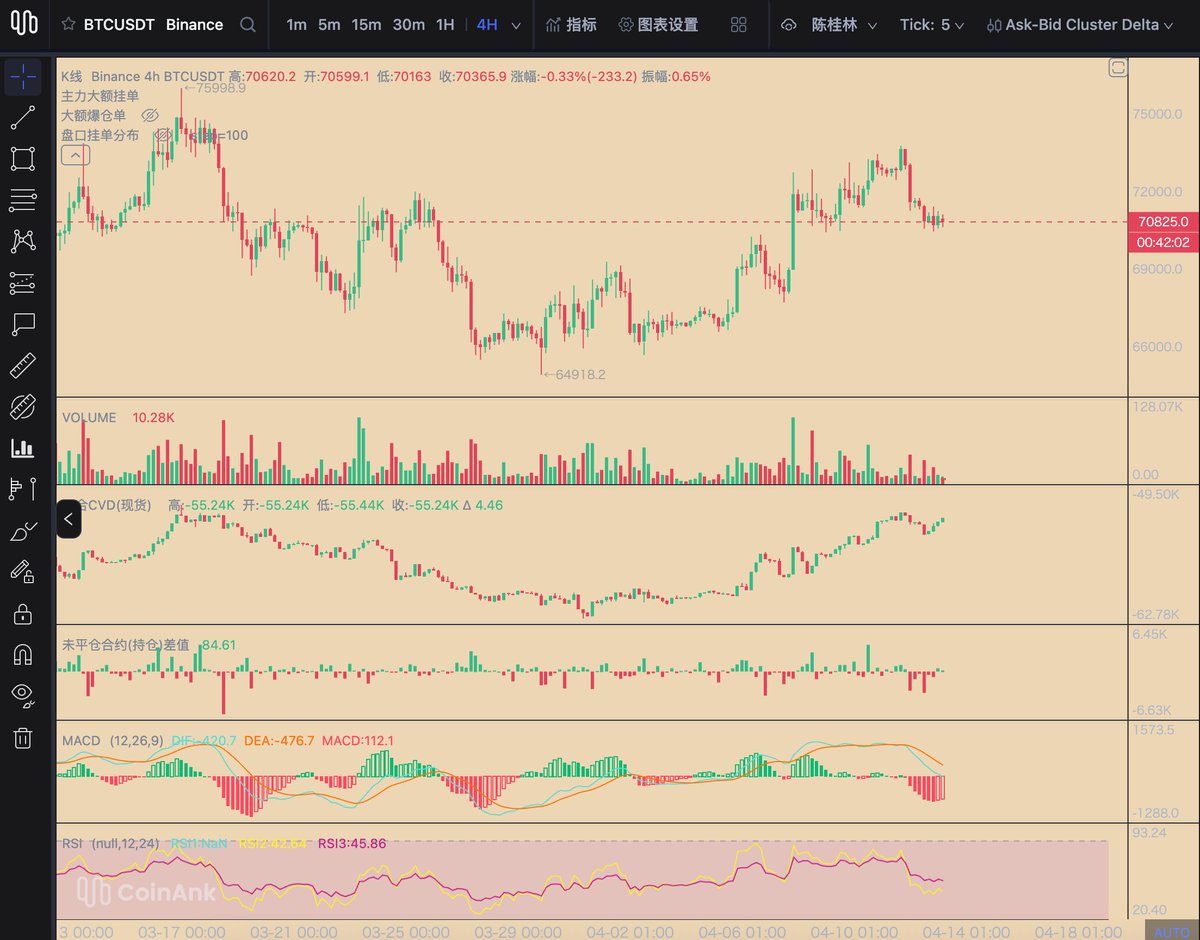Switch to the 1H timeframe
The width and height of the screenshot is (1200, 940).
pyautogui.click(x=445, y=24)
